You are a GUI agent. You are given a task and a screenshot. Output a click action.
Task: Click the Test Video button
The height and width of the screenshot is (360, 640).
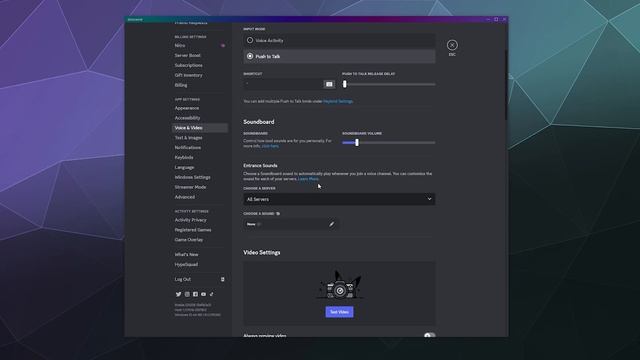(x=339, y=312)
